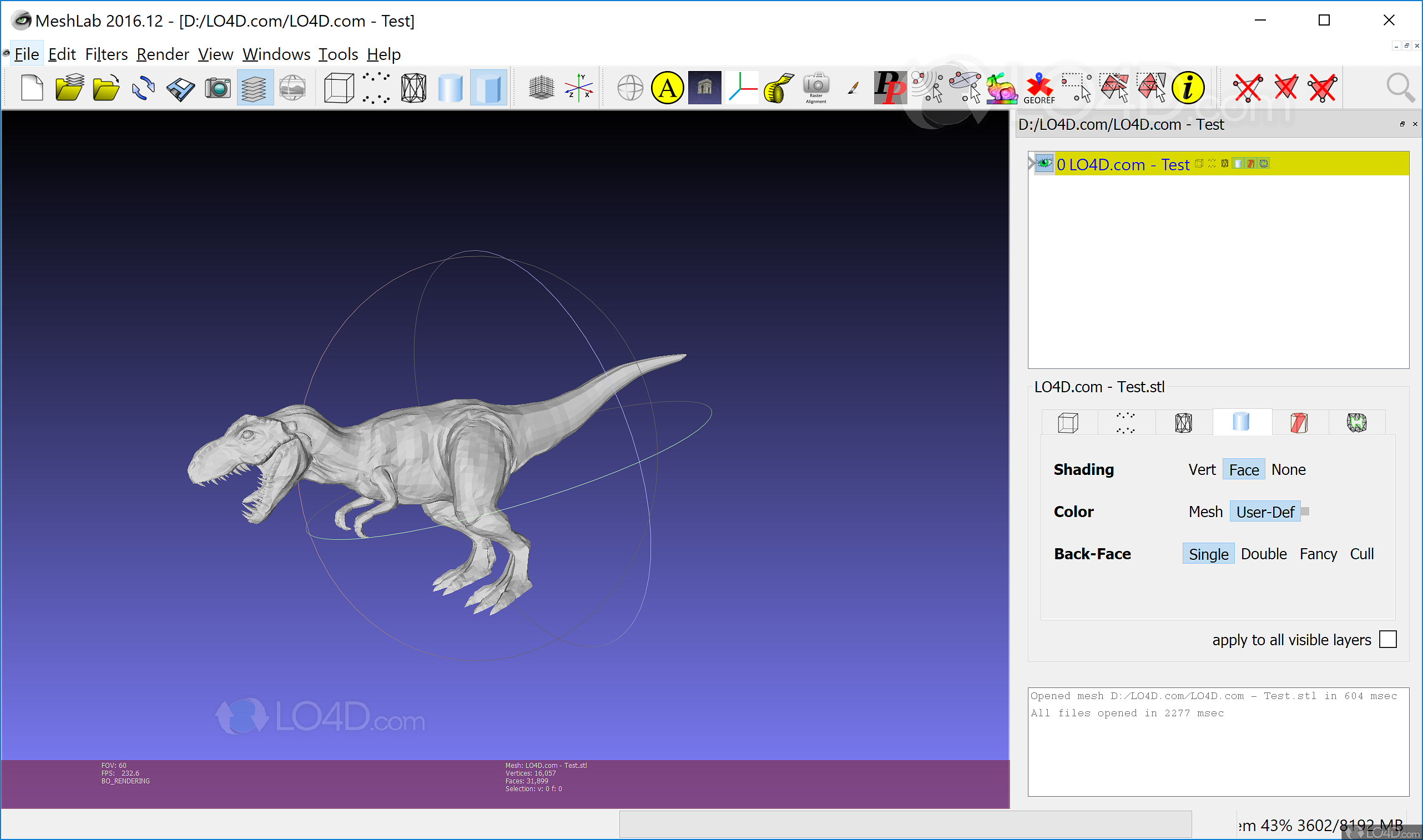
Task: Open the Render menu
Action: [163, 54]
